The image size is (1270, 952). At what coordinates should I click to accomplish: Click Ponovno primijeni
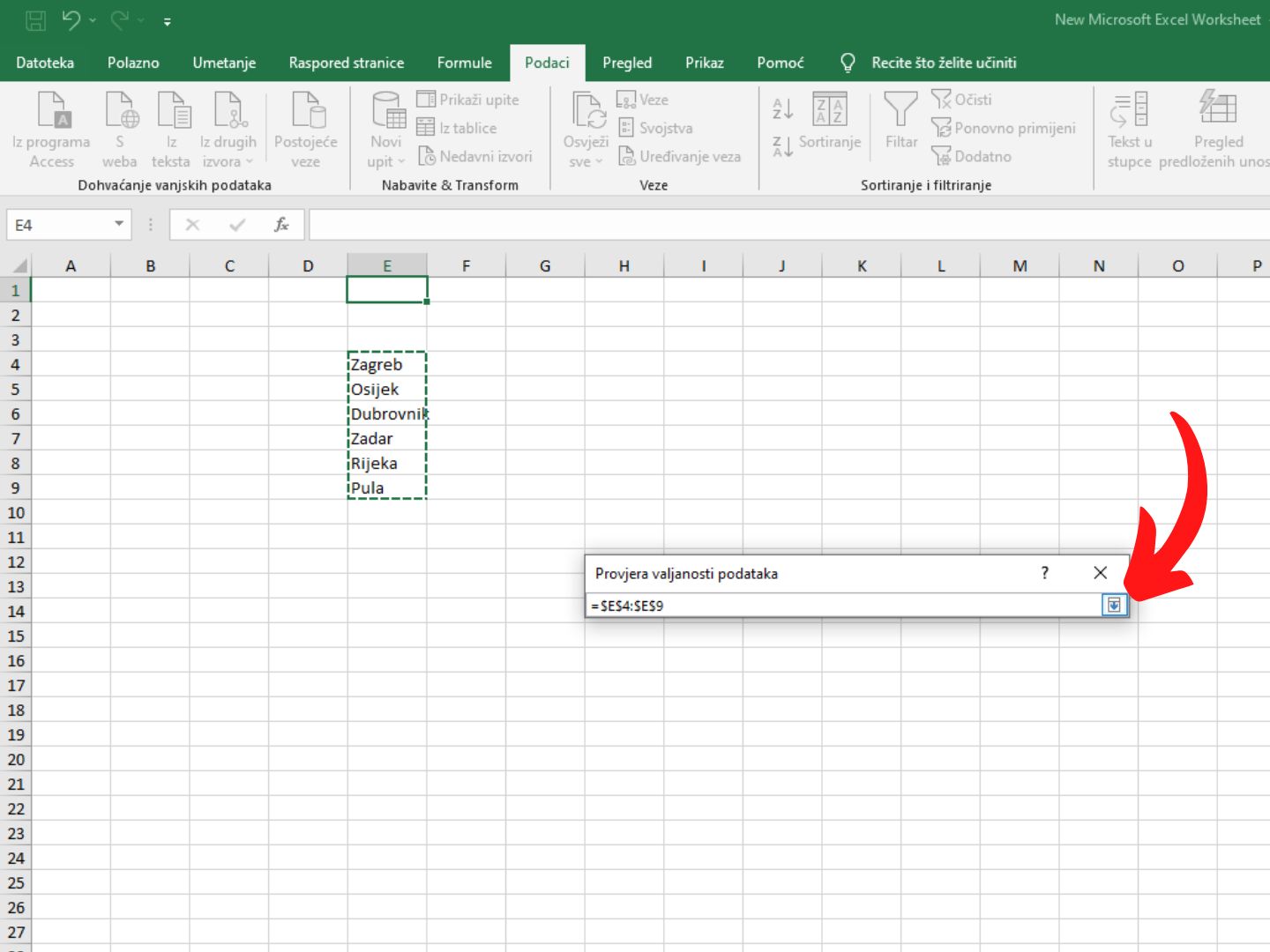pos(1004,128)
